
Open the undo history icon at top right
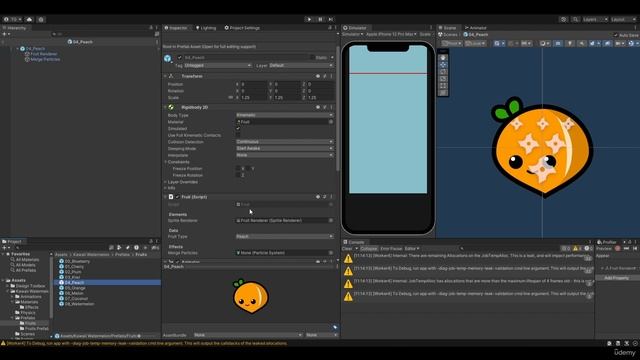click(x=564, y=19)
